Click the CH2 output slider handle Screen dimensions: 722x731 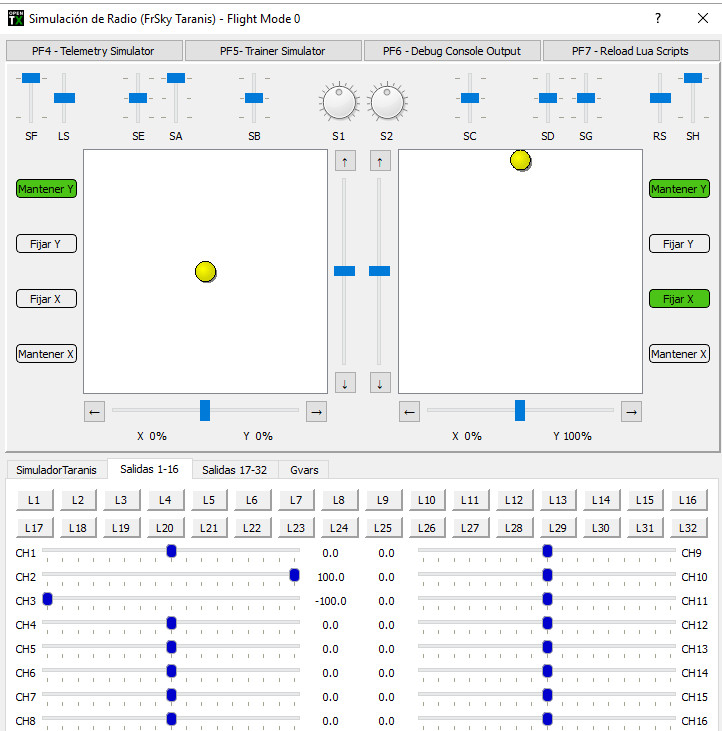click(x=294, y=575)
